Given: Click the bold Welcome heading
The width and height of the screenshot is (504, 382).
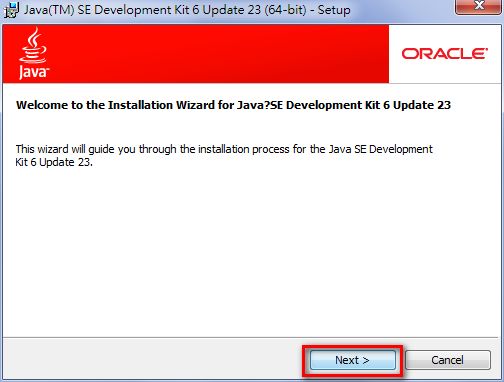Looking at the screenshot, I should 233,105.
